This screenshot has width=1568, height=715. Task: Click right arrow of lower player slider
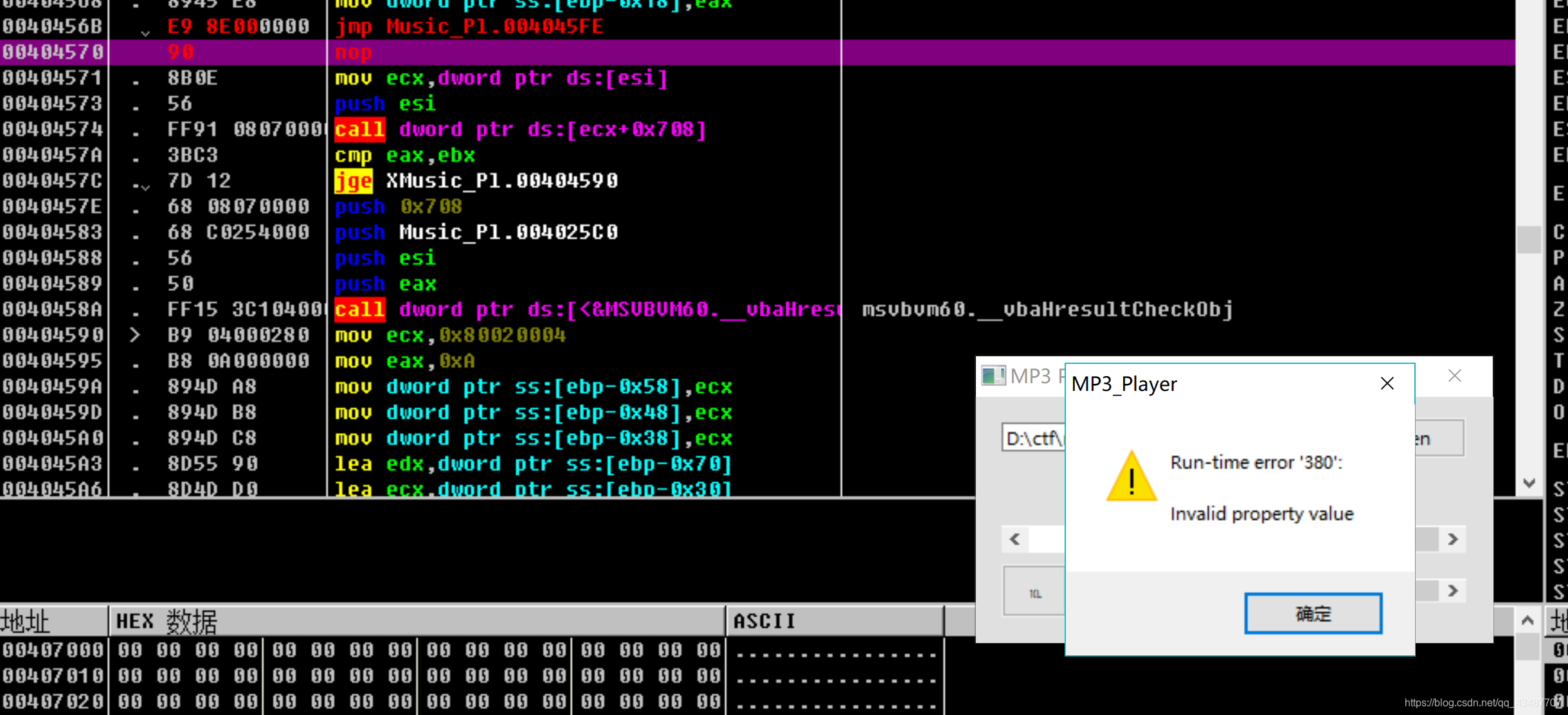tap(1452, 591)
